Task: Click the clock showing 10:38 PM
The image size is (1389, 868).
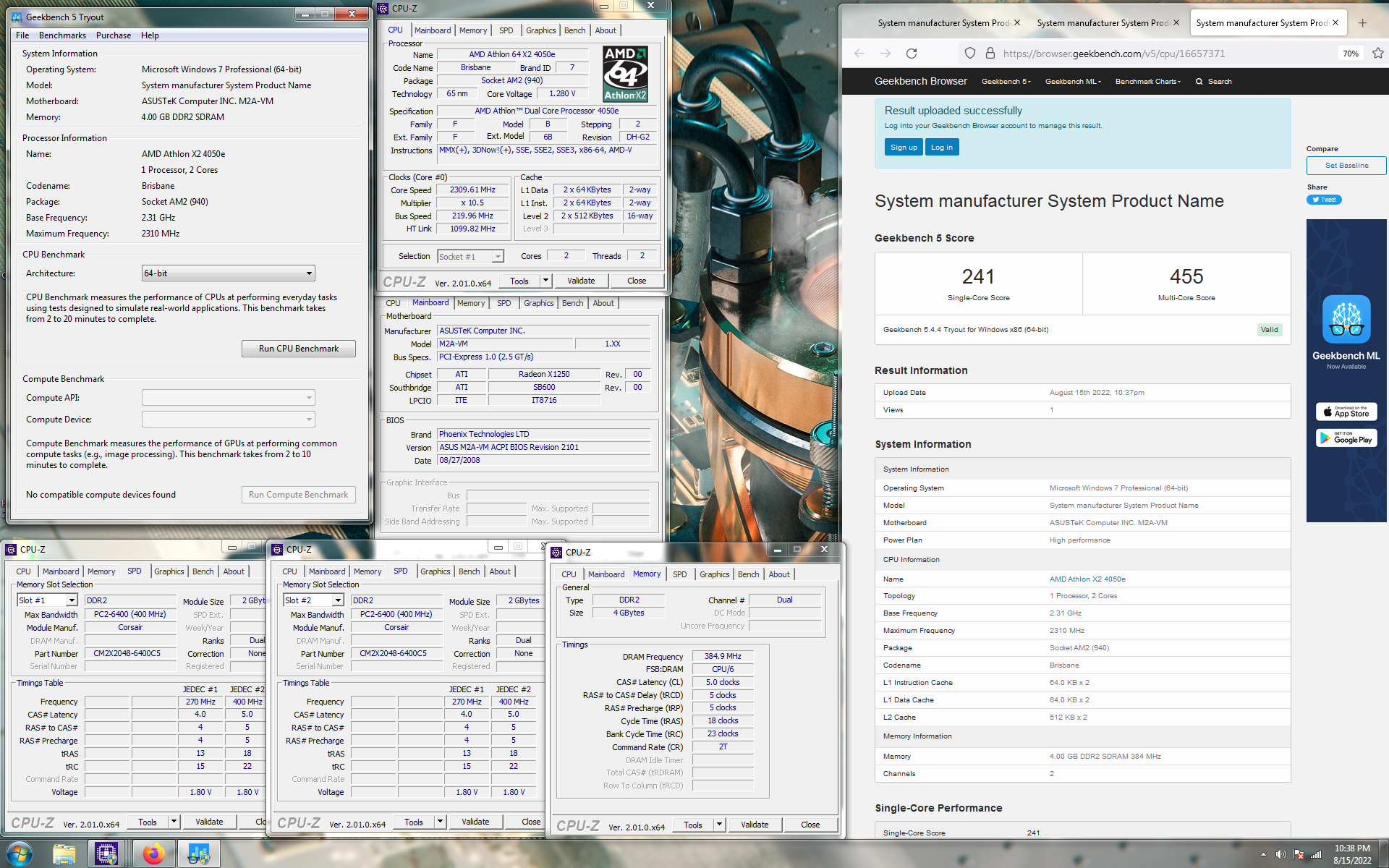Action: point(1352,848)
